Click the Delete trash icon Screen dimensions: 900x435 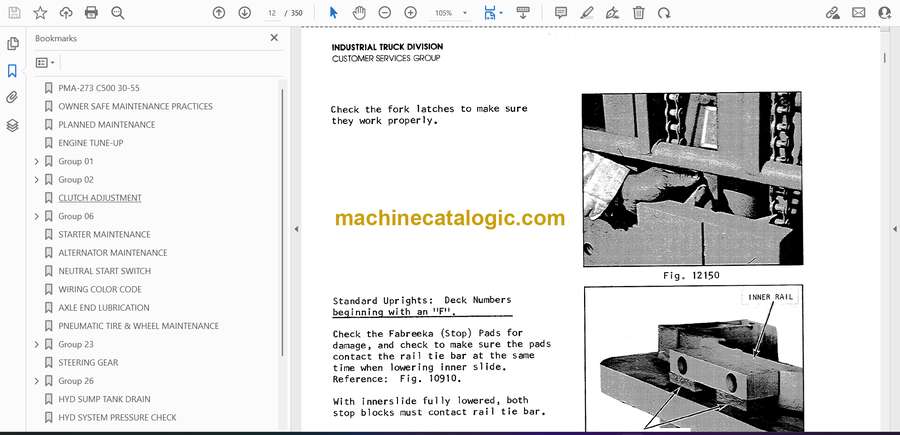(638, 13)
